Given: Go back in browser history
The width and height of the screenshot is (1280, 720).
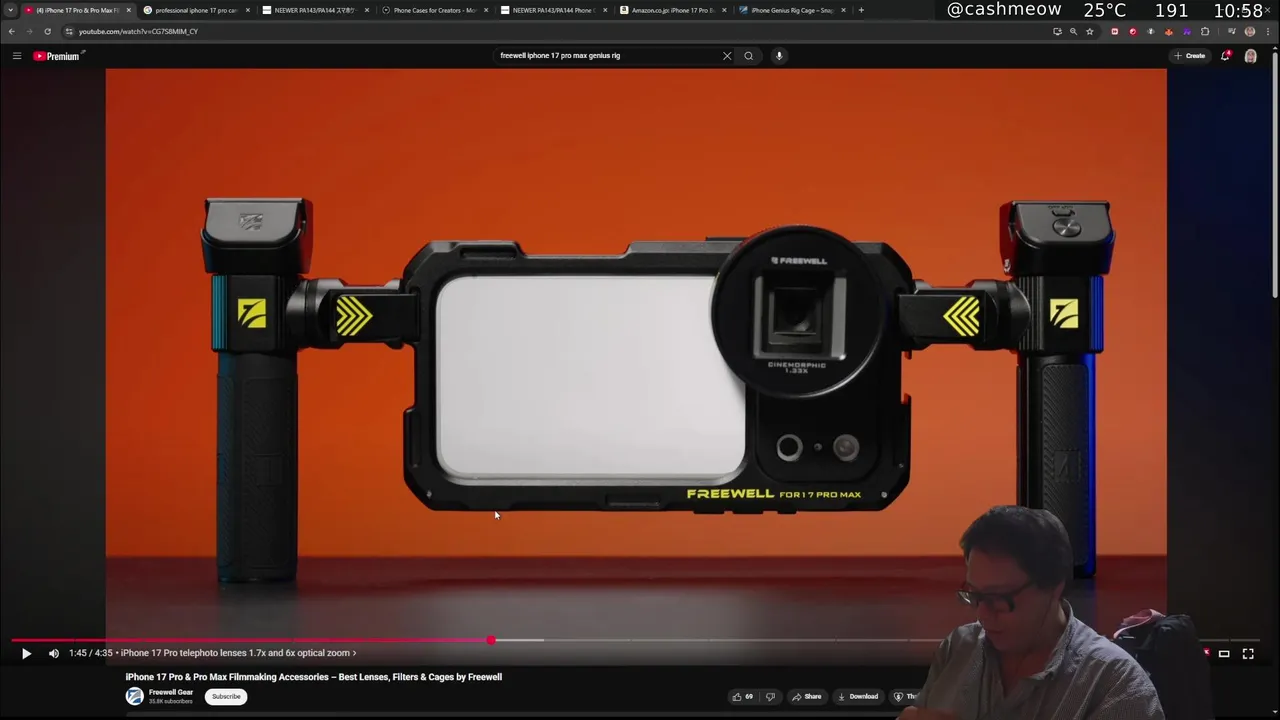Looking at the screenshot, I should tap(11, 31).
